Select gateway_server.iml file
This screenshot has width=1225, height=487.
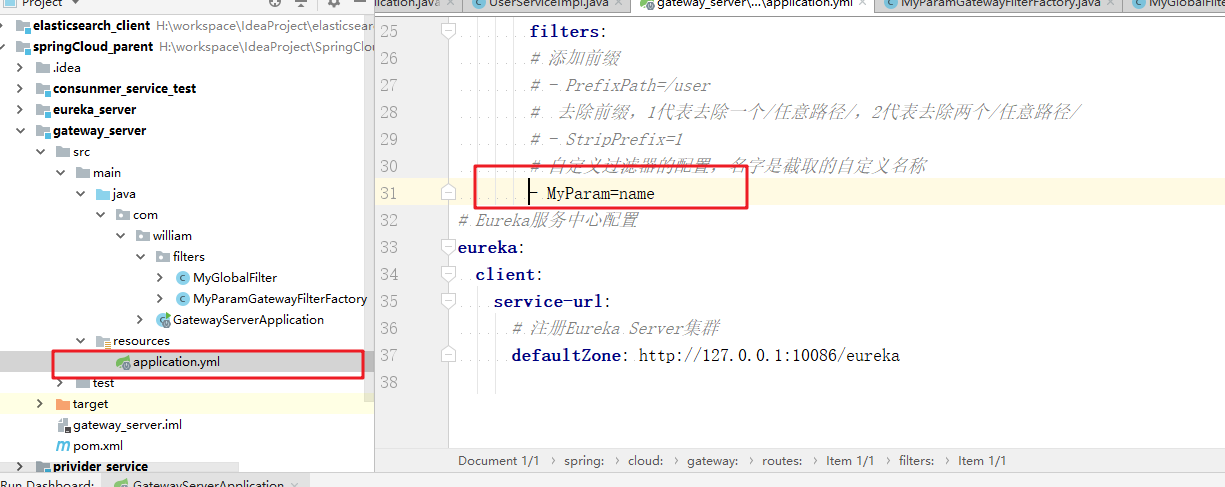pos(127,425)
